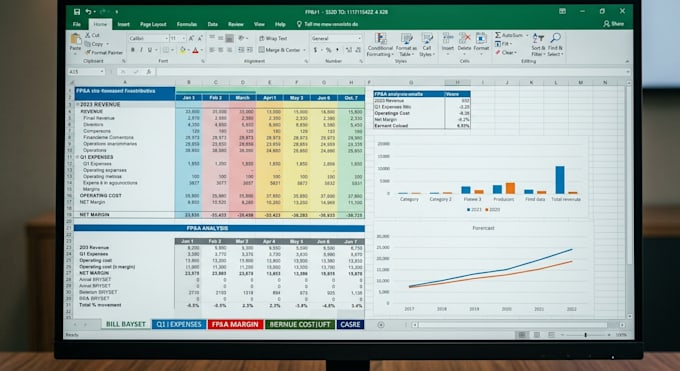Toggle middle vertical alignment

coord(220,38)
